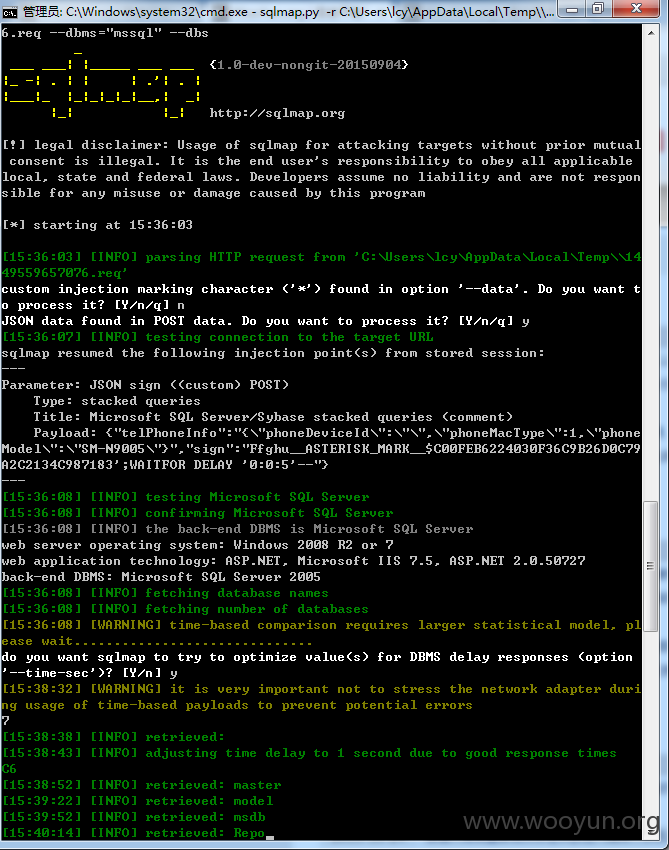Click the sqlmap ASCII art logo
Viewport: 669px width, 850px height.
(102, 84)
